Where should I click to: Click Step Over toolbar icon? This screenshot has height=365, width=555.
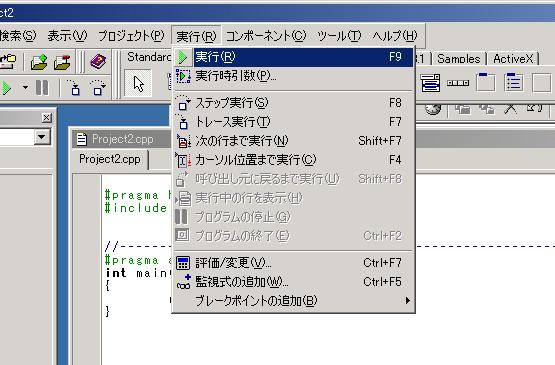pos(98,87)
